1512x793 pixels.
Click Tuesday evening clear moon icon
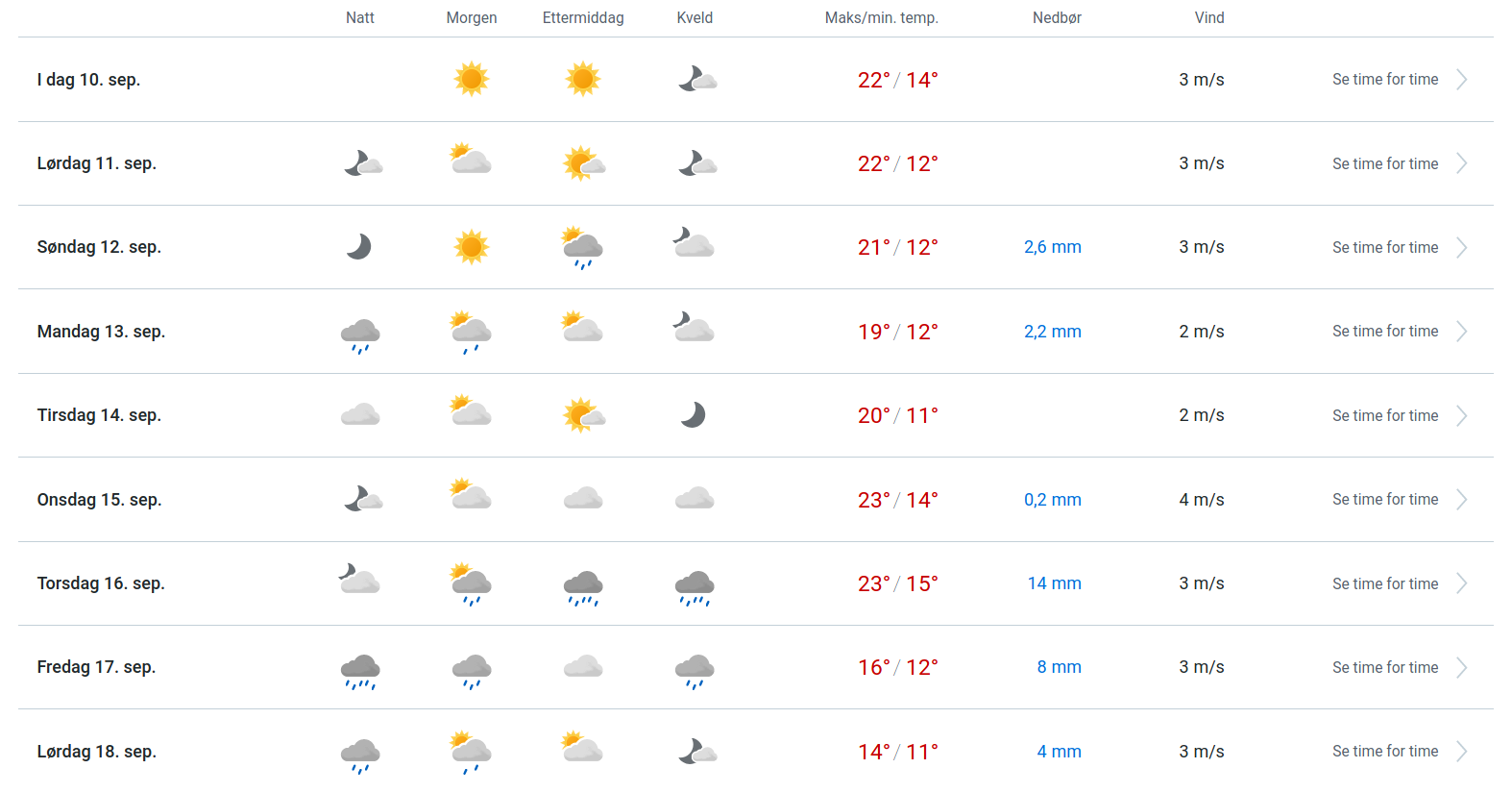point(693,415)
